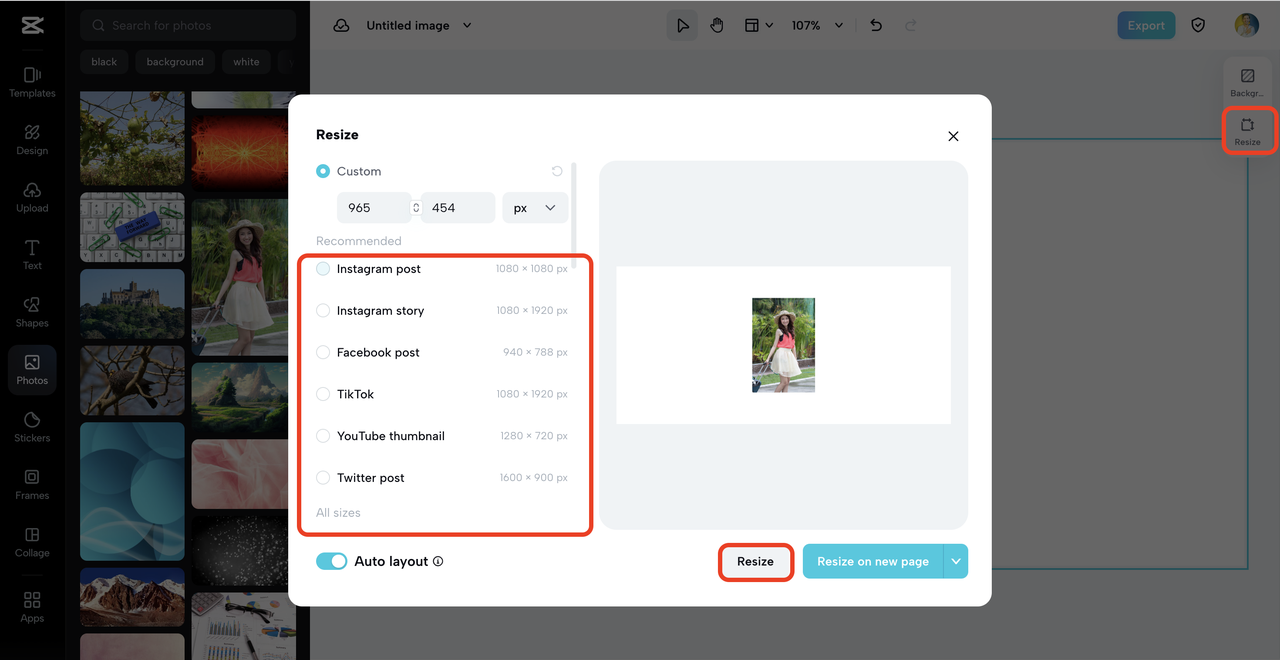Open the Background tool in right panel
Viewport: 1280px width, 660px height.
coord(1247,83)
